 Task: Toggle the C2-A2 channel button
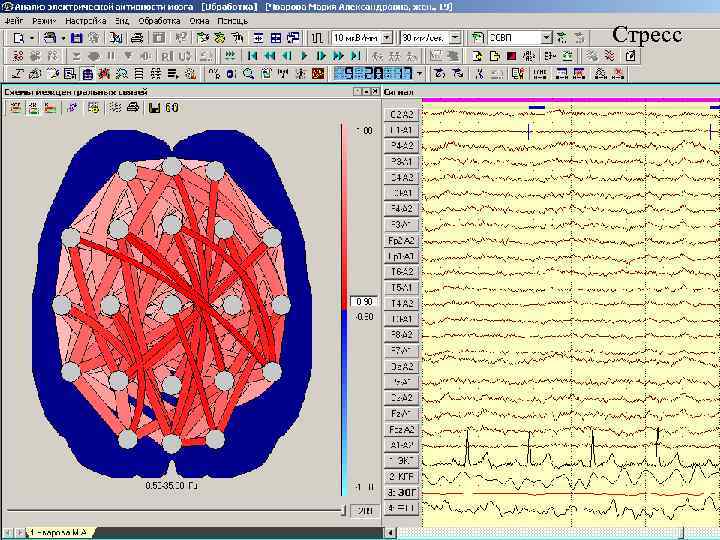tap(402, 115)
